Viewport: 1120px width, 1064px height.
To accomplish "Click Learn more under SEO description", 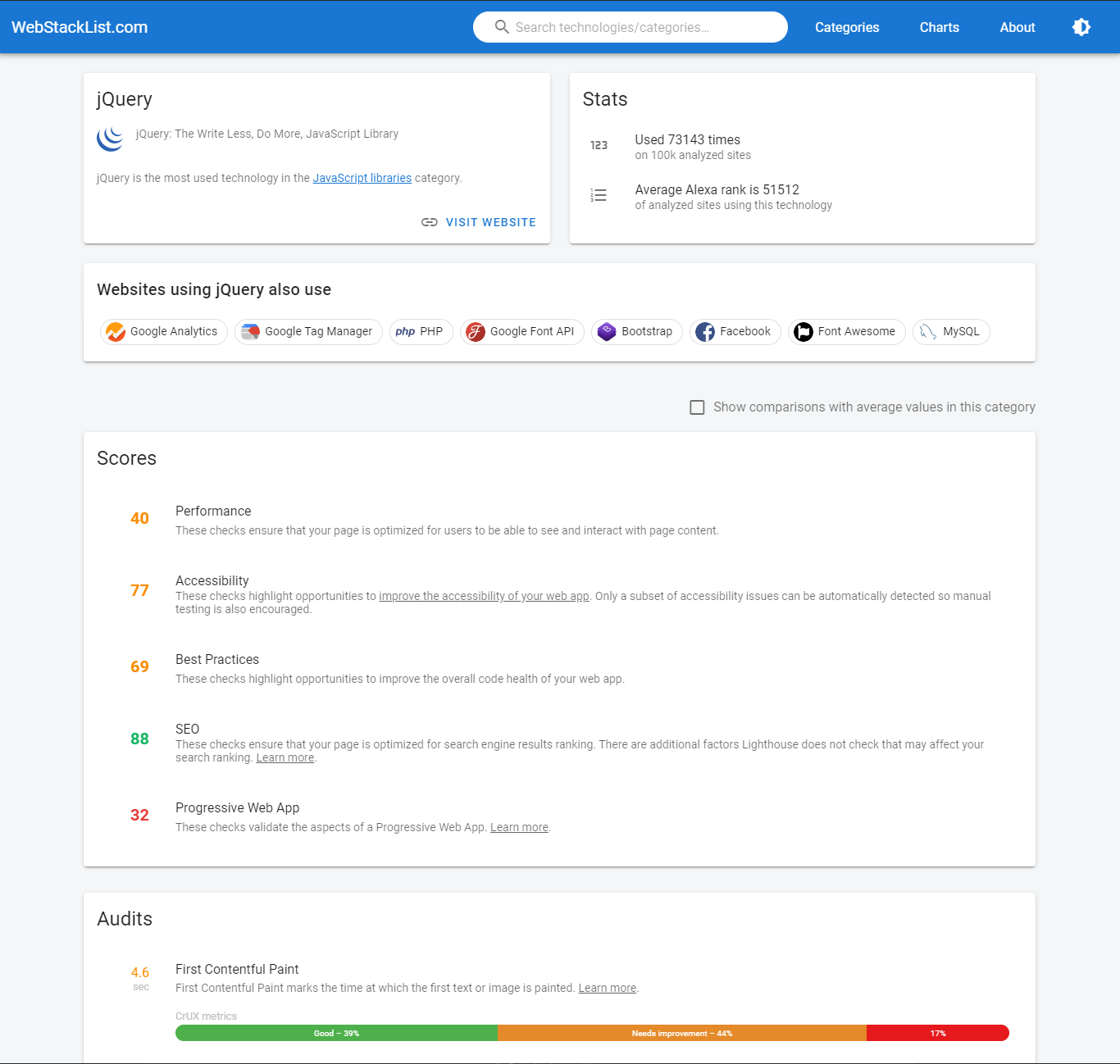I will pos(285,757).
